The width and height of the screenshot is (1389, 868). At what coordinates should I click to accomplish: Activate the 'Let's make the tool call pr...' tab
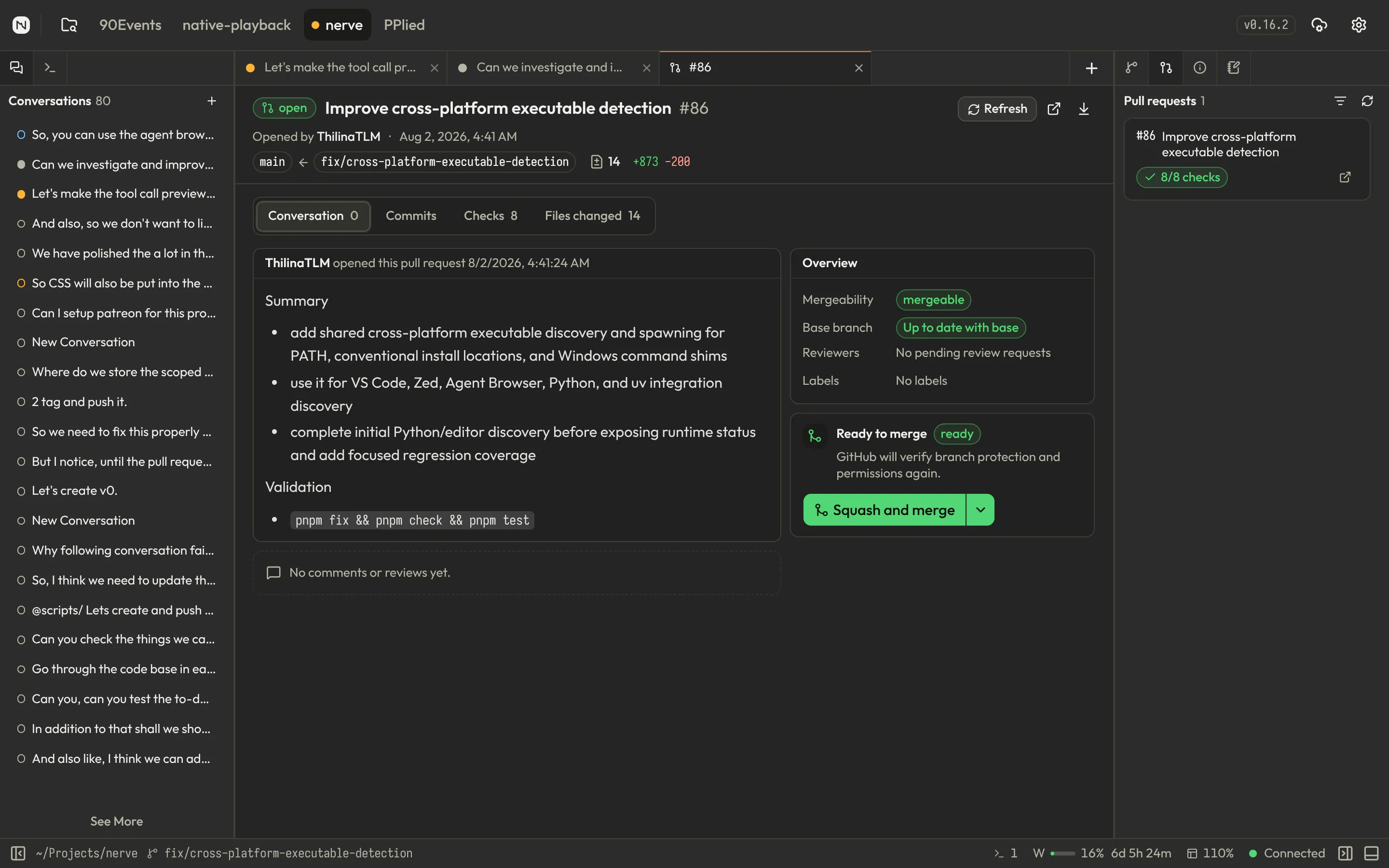(341, 68)
